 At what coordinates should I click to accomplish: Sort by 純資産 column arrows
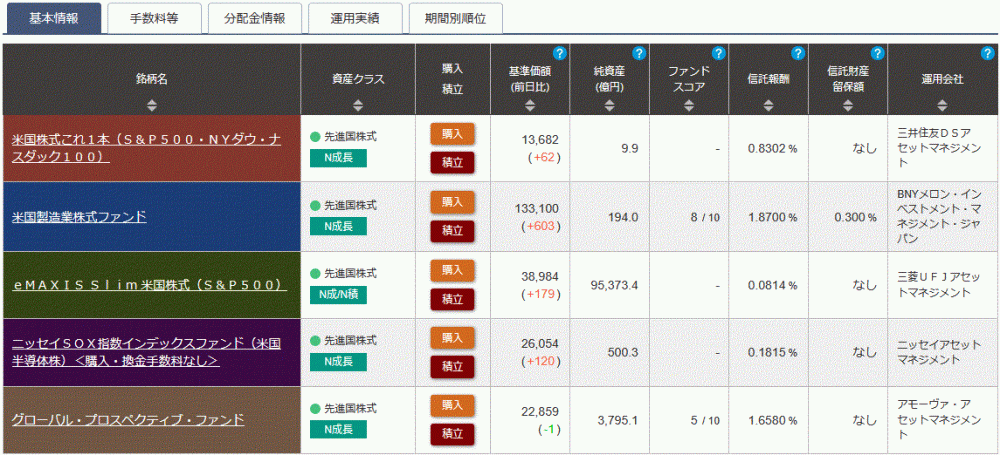point(609,102)
